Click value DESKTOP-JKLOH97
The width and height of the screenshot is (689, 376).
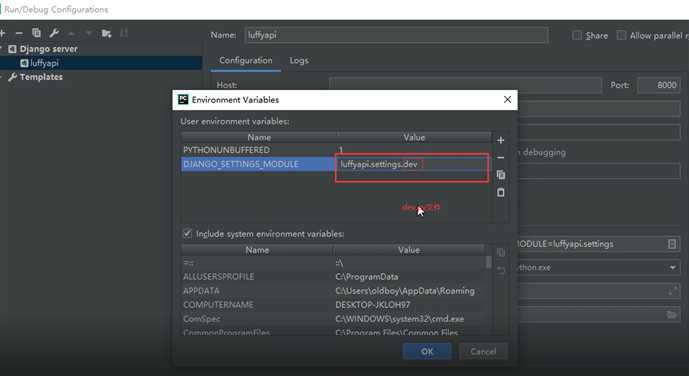pos(373,305)
